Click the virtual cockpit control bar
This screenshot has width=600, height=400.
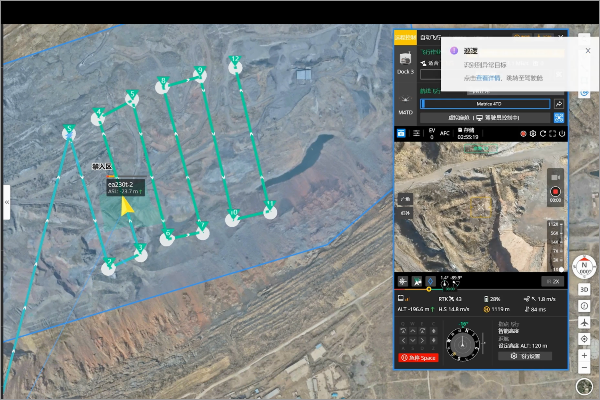[485, 118]
